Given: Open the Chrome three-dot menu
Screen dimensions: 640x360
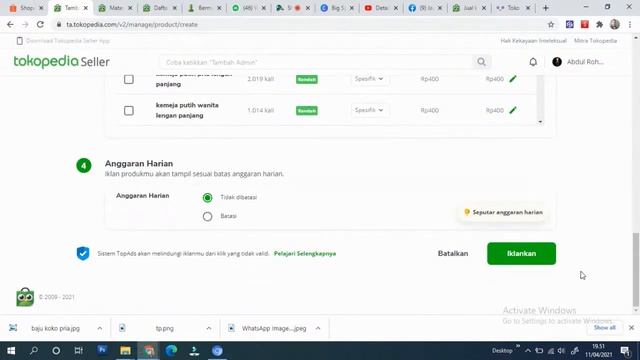Looking at the screenshot, I should pyautogui.click(x=630, y=24).
